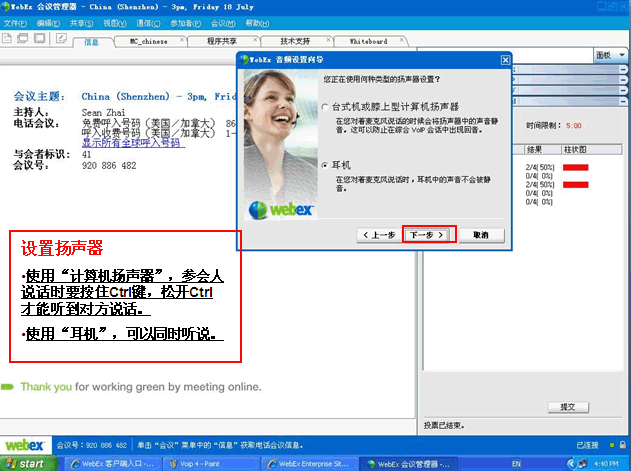Click the pencil annotation toolbar icon

tap(61, 38)
